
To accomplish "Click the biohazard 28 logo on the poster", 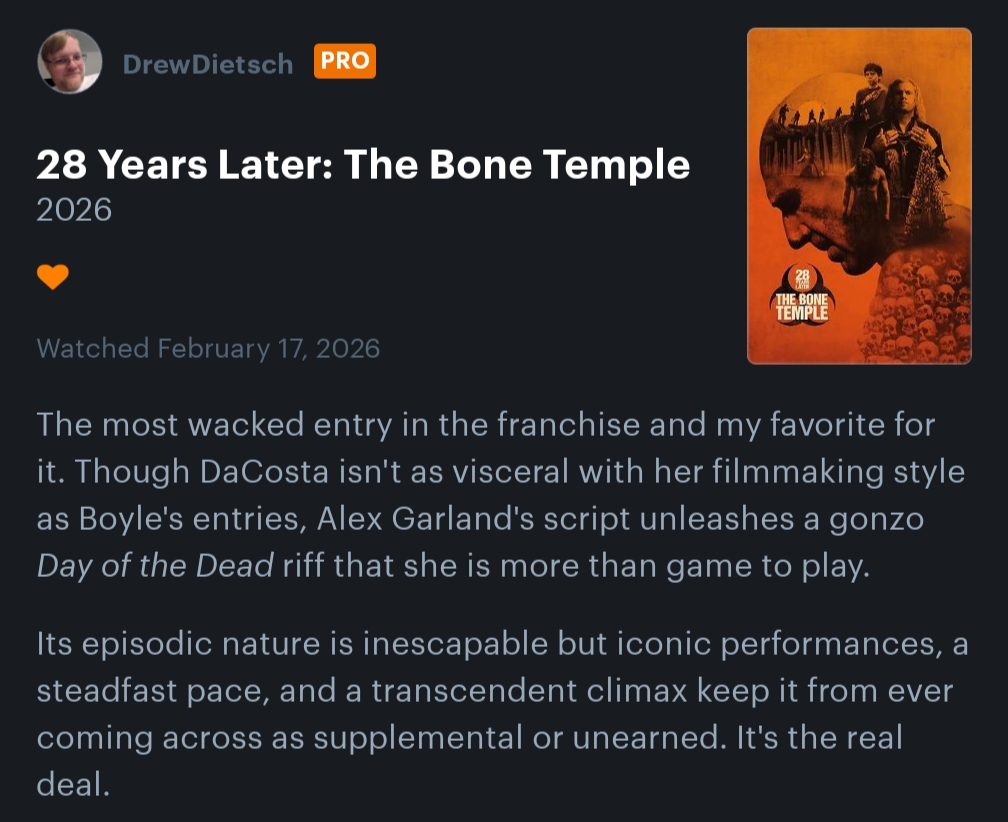I will click(x=802, y=279).
